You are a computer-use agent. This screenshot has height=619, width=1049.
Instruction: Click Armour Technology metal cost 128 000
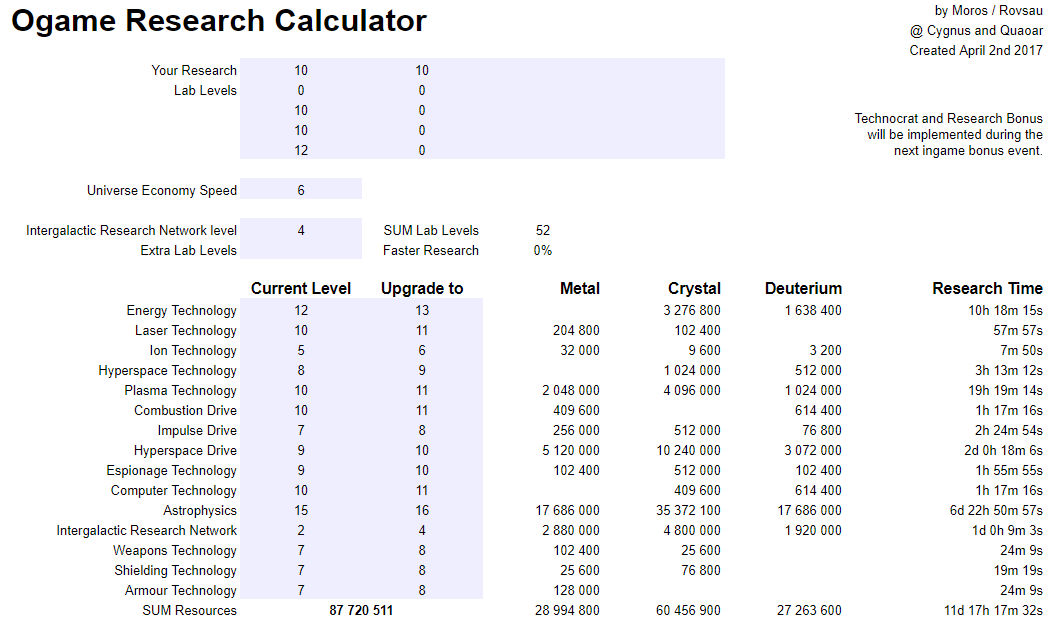click(x=576, y=591)
